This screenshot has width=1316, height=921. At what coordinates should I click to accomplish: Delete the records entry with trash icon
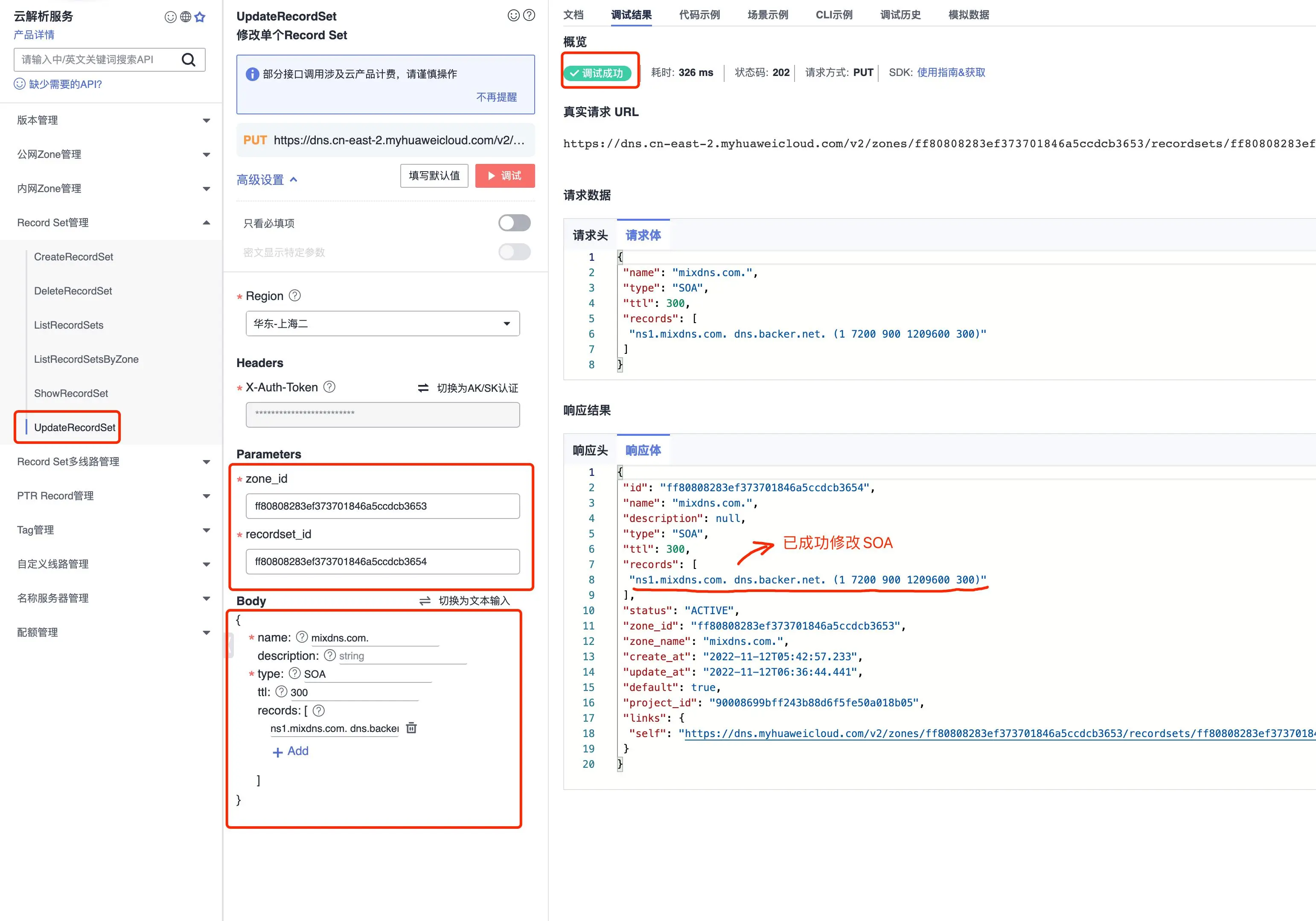tap(411, 728)
